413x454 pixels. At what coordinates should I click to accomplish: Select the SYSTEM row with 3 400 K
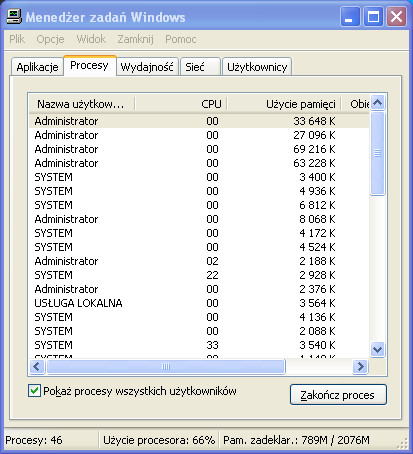tap(199, 177)
